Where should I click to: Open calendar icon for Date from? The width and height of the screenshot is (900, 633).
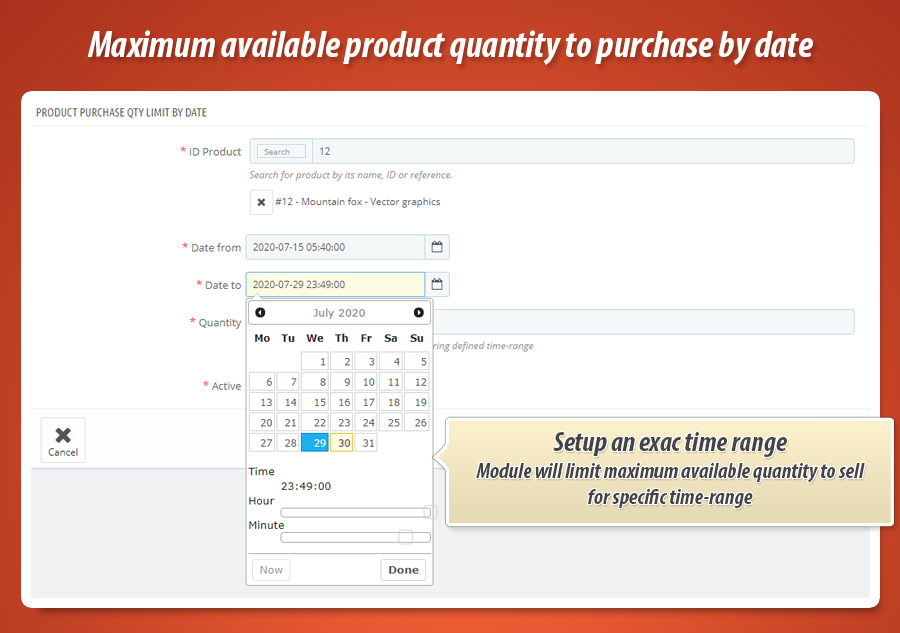437,247
